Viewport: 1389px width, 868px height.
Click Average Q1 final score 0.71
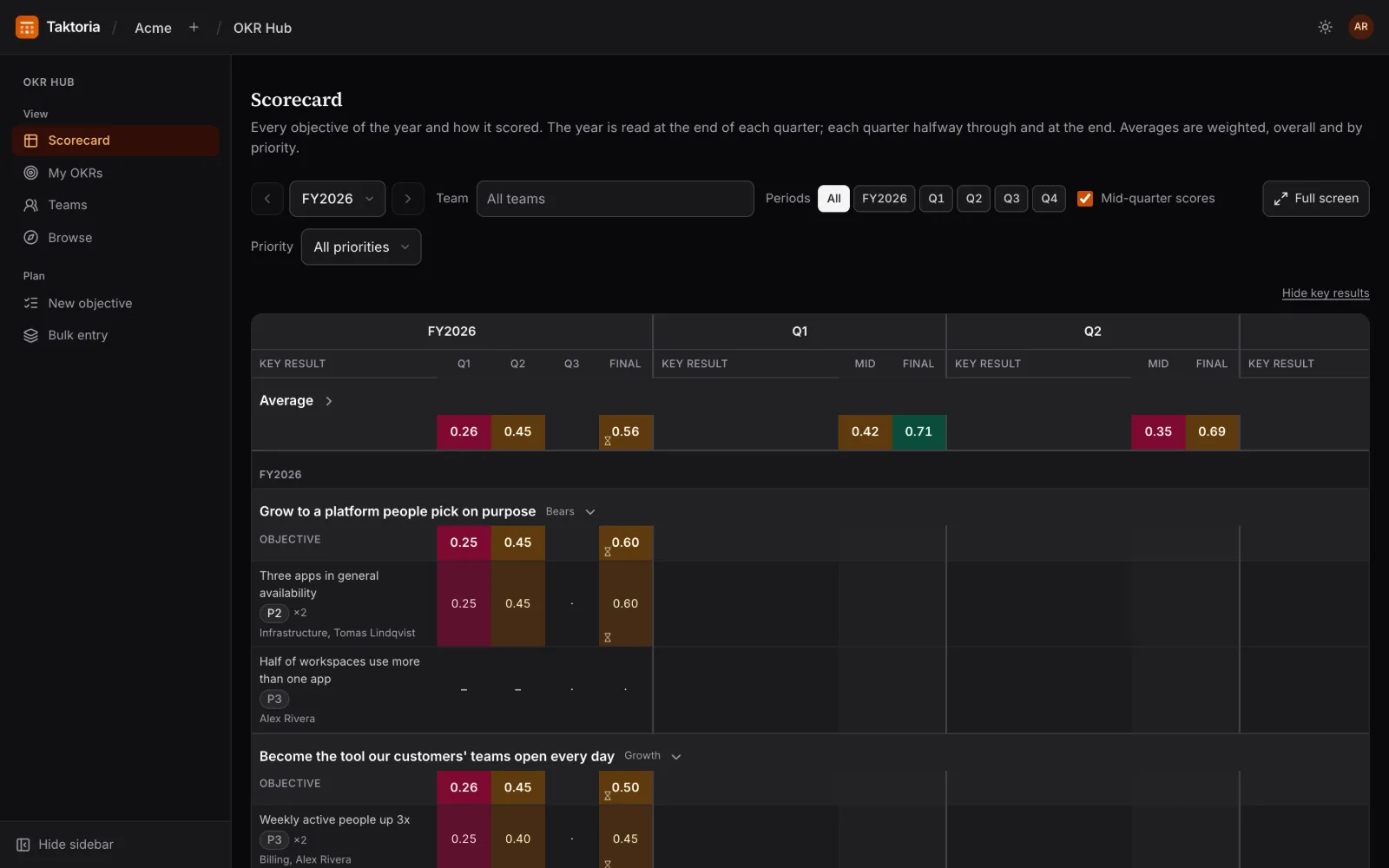coord(918,432)
